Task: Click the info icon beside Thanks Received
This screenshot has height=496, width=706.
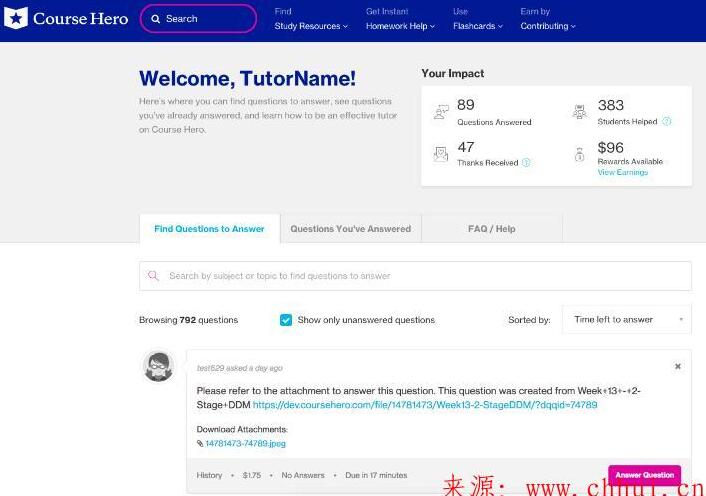Action: [x=526, y=162]
